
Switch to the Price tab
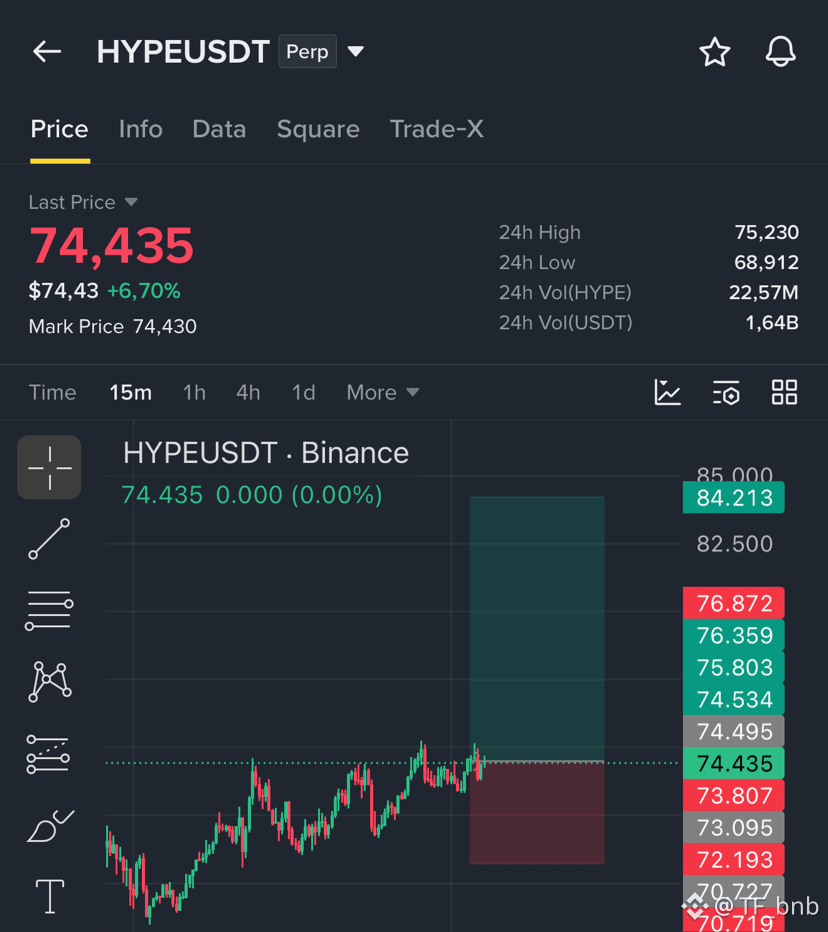tap(59, 129)
